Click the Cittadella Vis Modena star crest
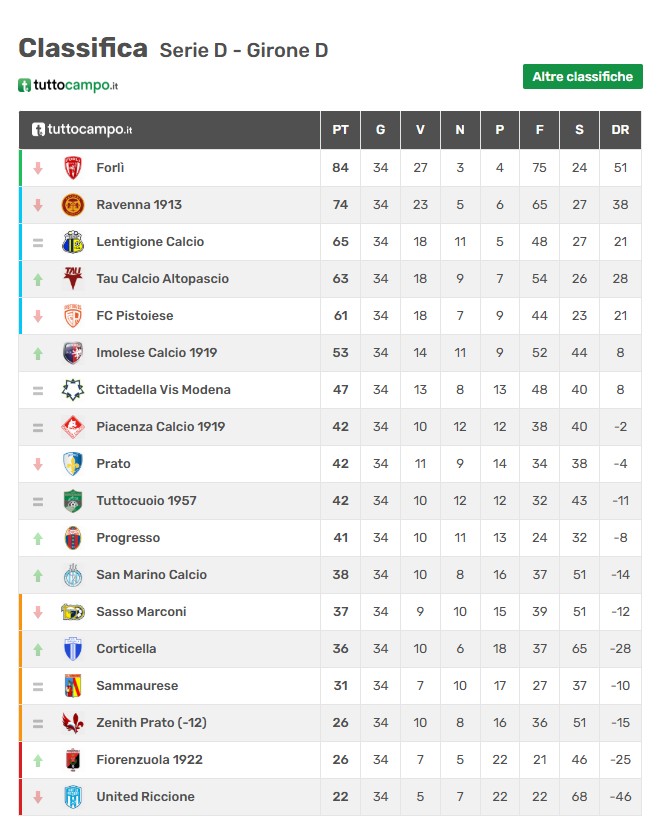Screen dimensions: 658x829 coord(73,390)
